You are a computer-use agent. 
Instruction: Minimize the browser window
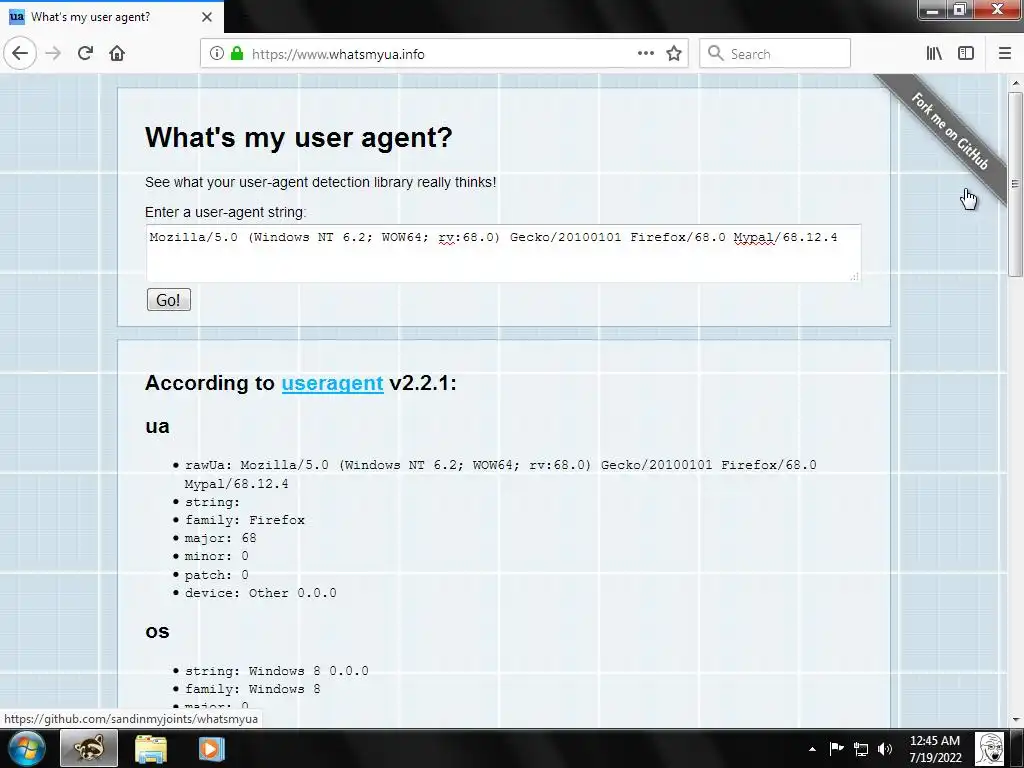[933, 10]
